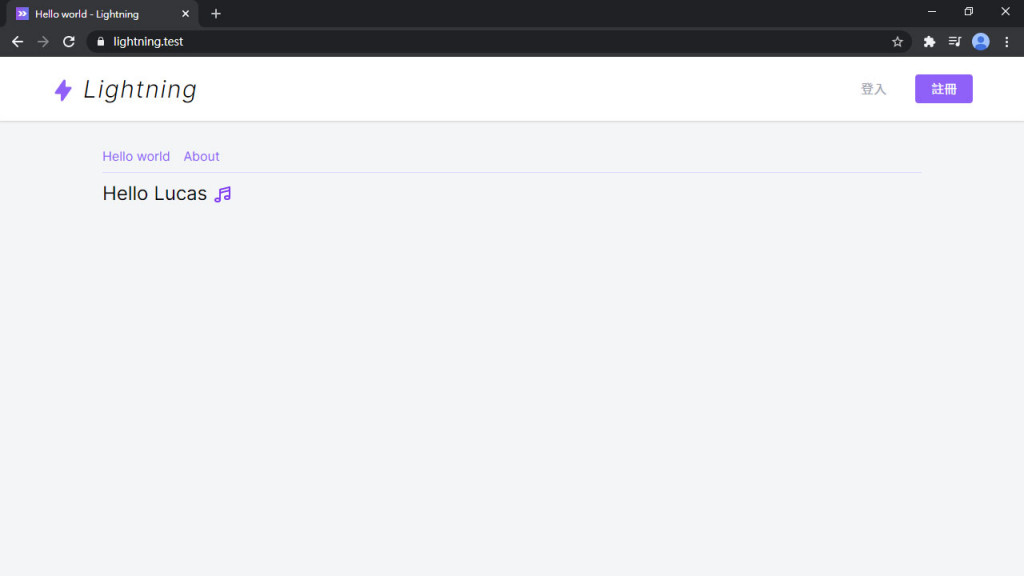Close the Hello world - Lightning tab
The image size is (1024, 576).
pos(185,14)
